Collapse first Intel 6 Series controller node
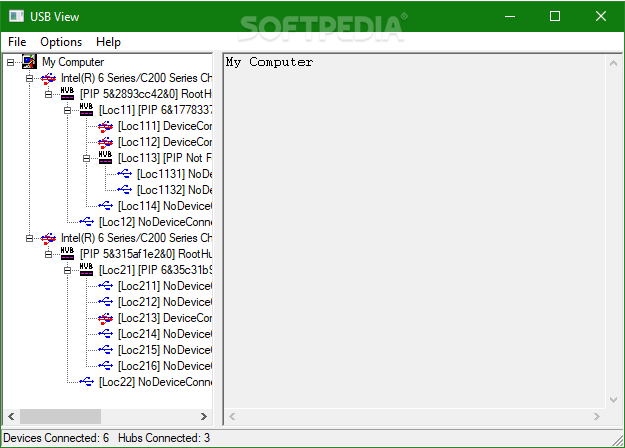625x448 pixels. [29, 79]
